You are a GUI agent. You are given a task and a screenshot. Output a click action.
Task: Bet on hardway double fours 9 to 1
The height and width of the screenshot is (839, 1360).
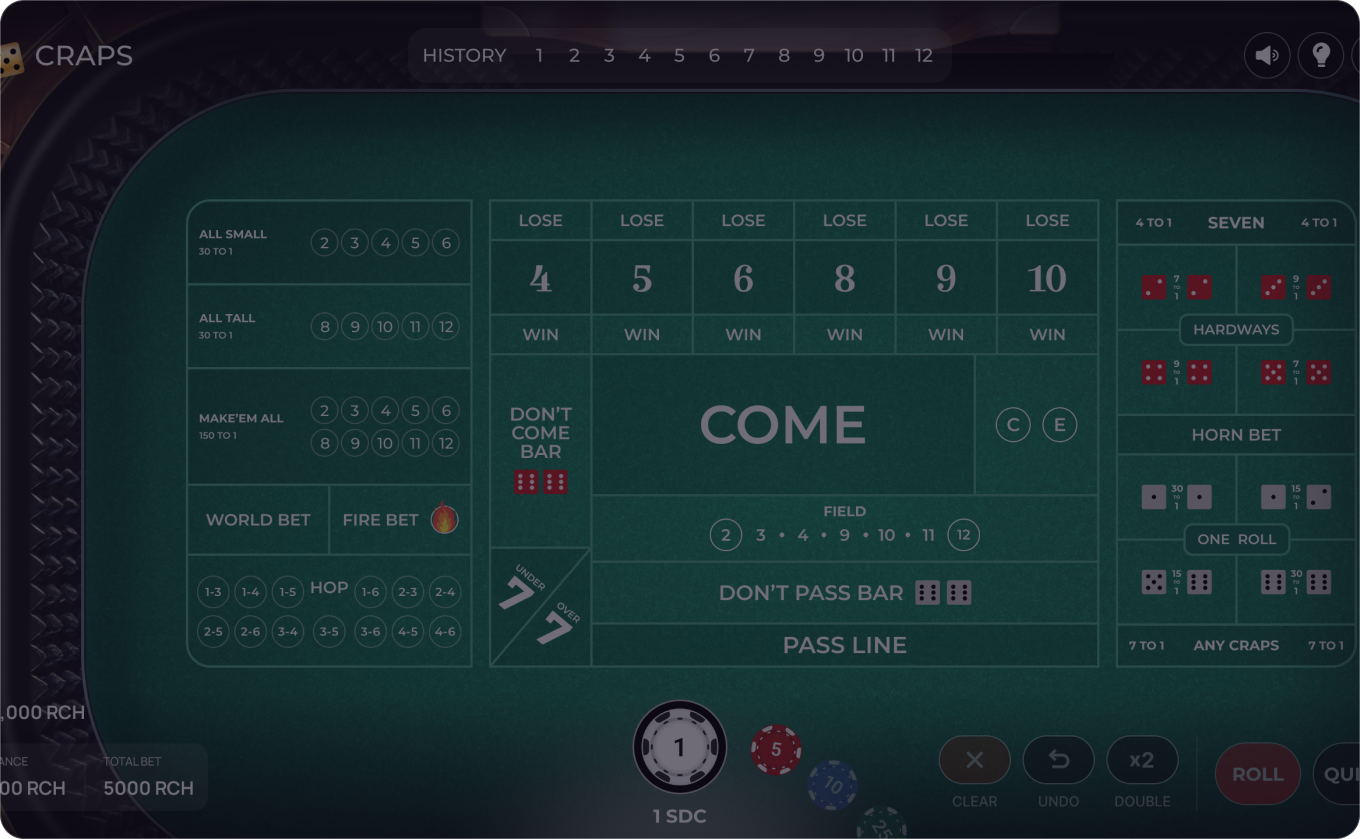[x=1176, y=372]
